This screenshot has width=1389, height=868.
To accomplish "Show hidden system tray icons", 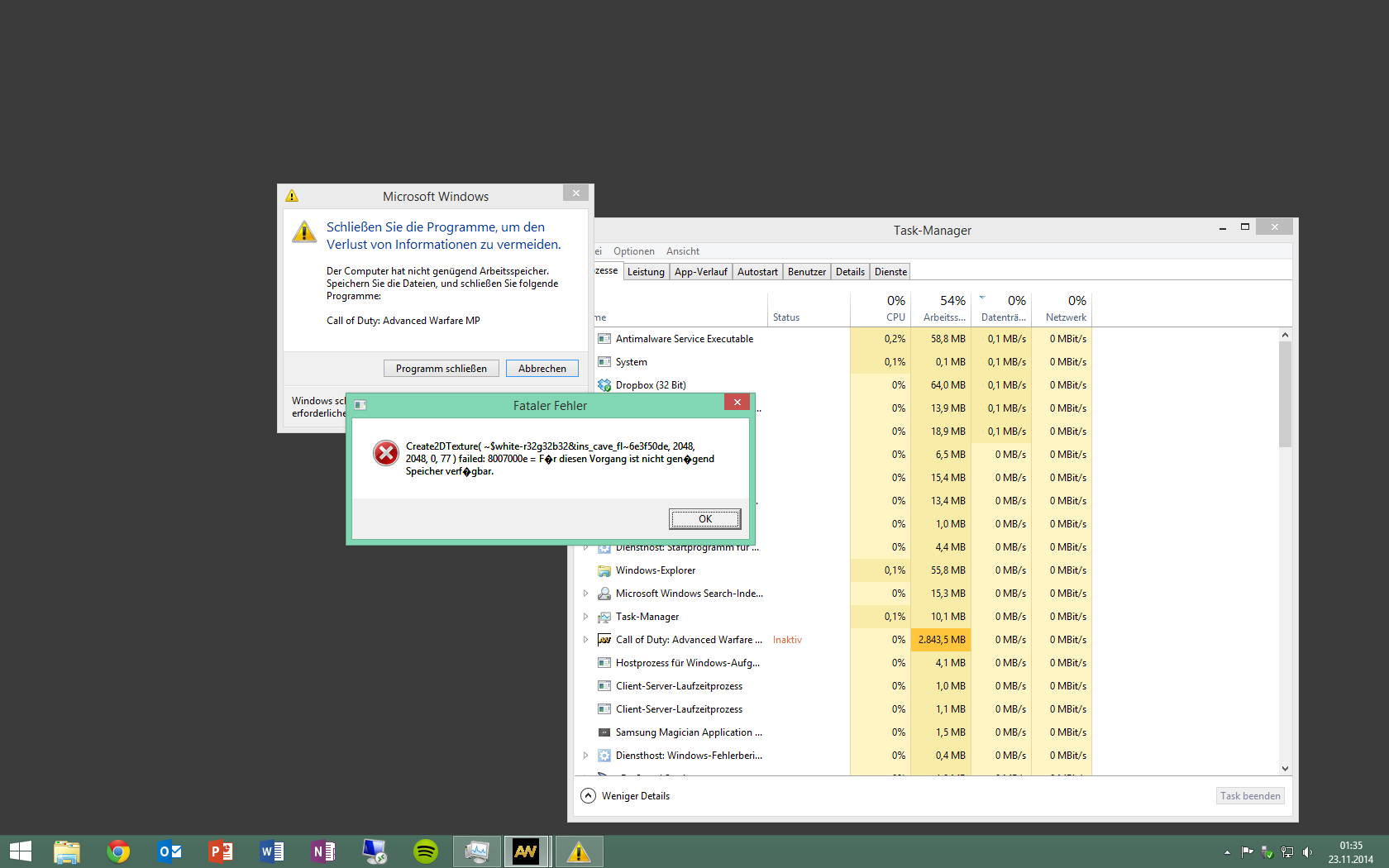I will [1227, 852].
